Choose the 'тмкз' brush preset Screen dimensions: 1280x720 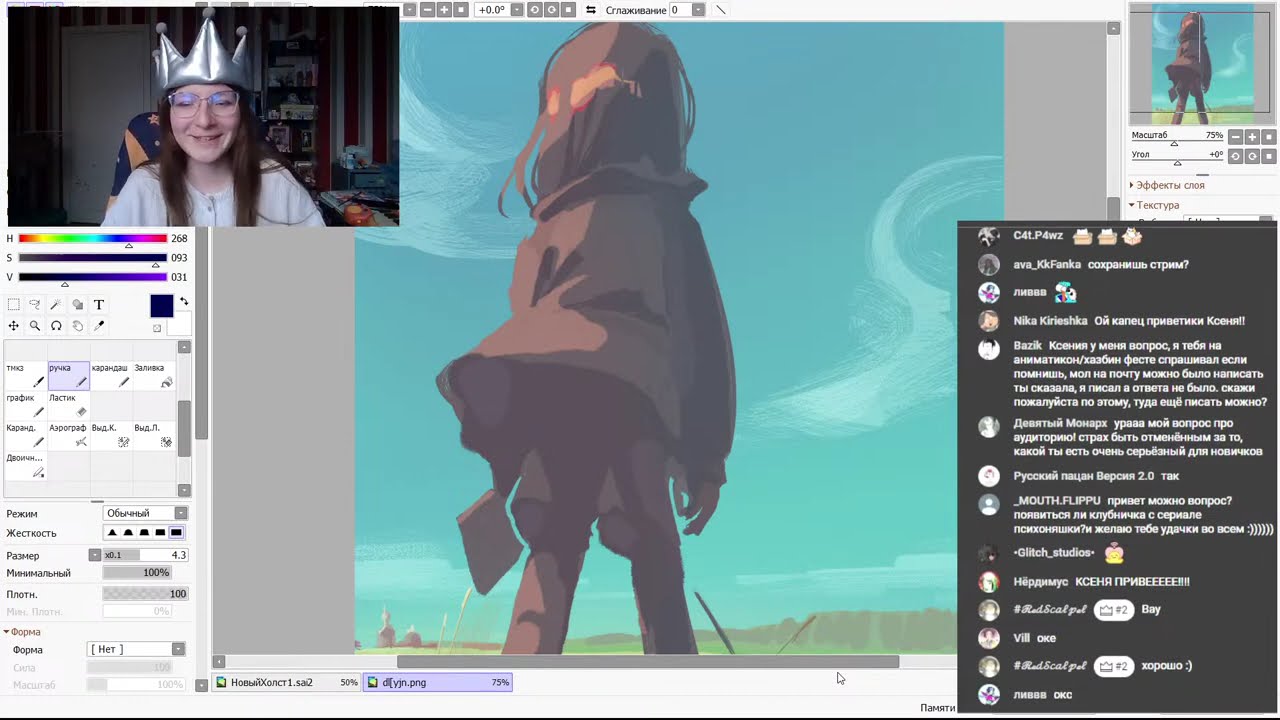pos(25,375)
